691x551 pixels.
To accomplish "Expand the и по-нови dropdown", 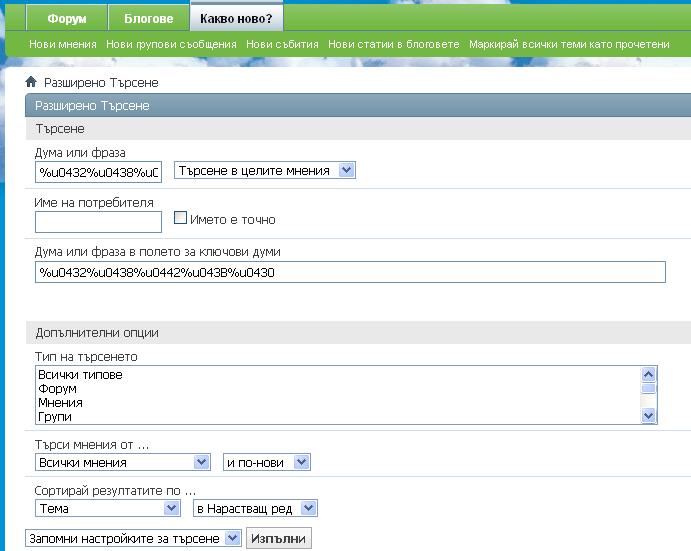I will click(267, 462).
